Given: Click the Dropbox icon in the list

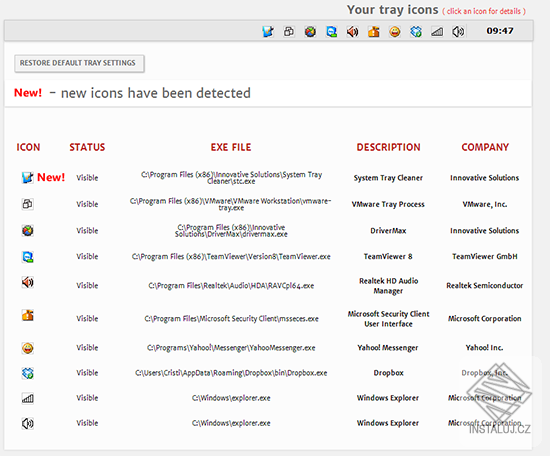Looking at the screenshot, I should pyautogui.click(x=28, y=373).
